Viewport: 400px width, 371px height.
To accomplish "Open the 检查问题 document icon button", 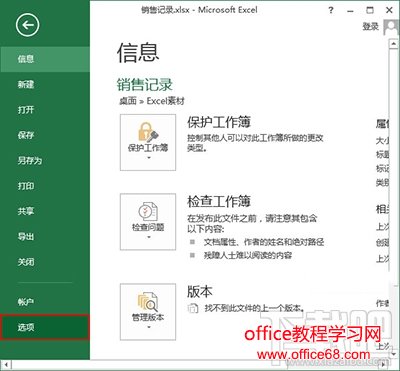I will coord(148,222).
